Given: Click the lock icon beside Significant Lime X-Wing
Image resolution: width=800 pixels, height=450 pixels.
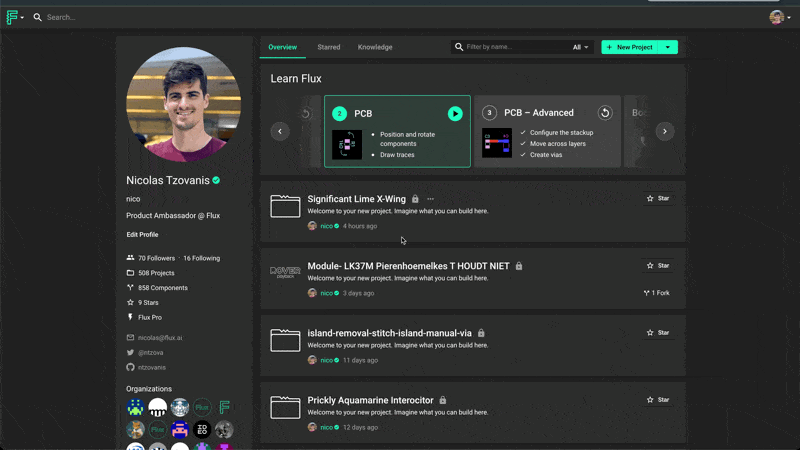Looking at the screenshot, I should pos(415,199).
